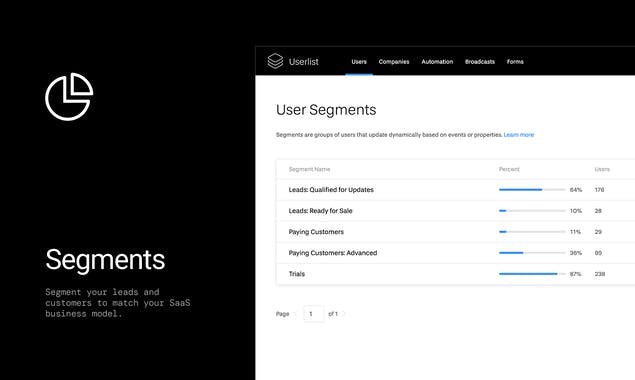Click the 176 users count
635x380 pixels.
599,190
